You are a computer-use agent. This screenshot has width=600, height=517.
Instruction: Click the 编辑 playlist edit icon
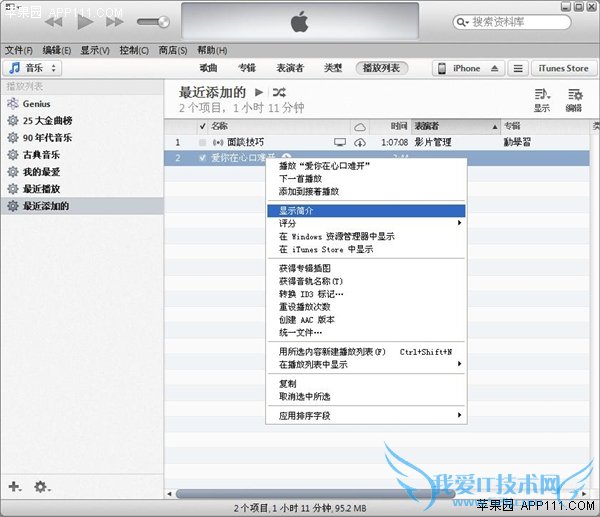click(574, 100)
